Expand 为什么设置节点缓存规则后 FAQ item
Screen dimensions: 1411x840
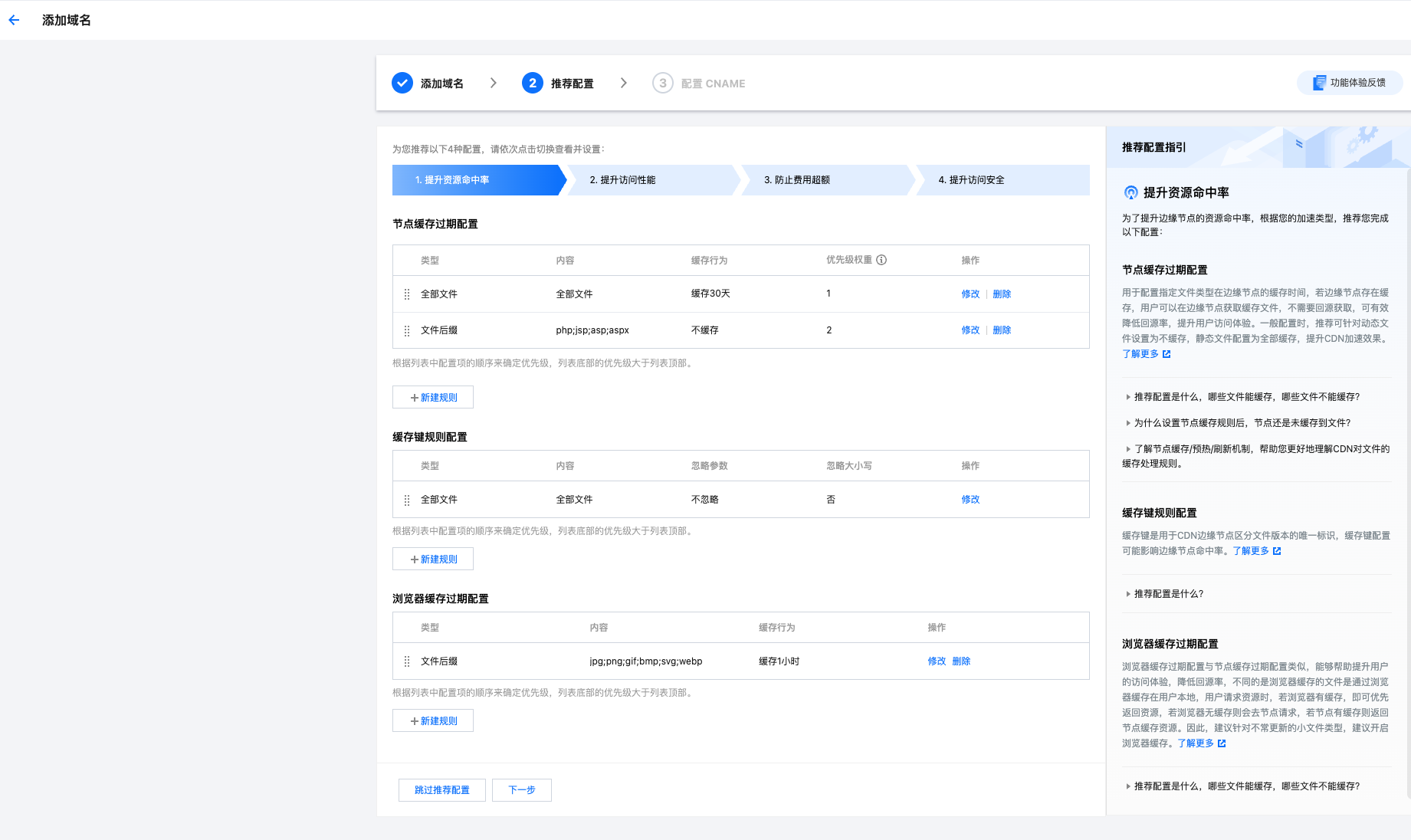pos(1242,423)
